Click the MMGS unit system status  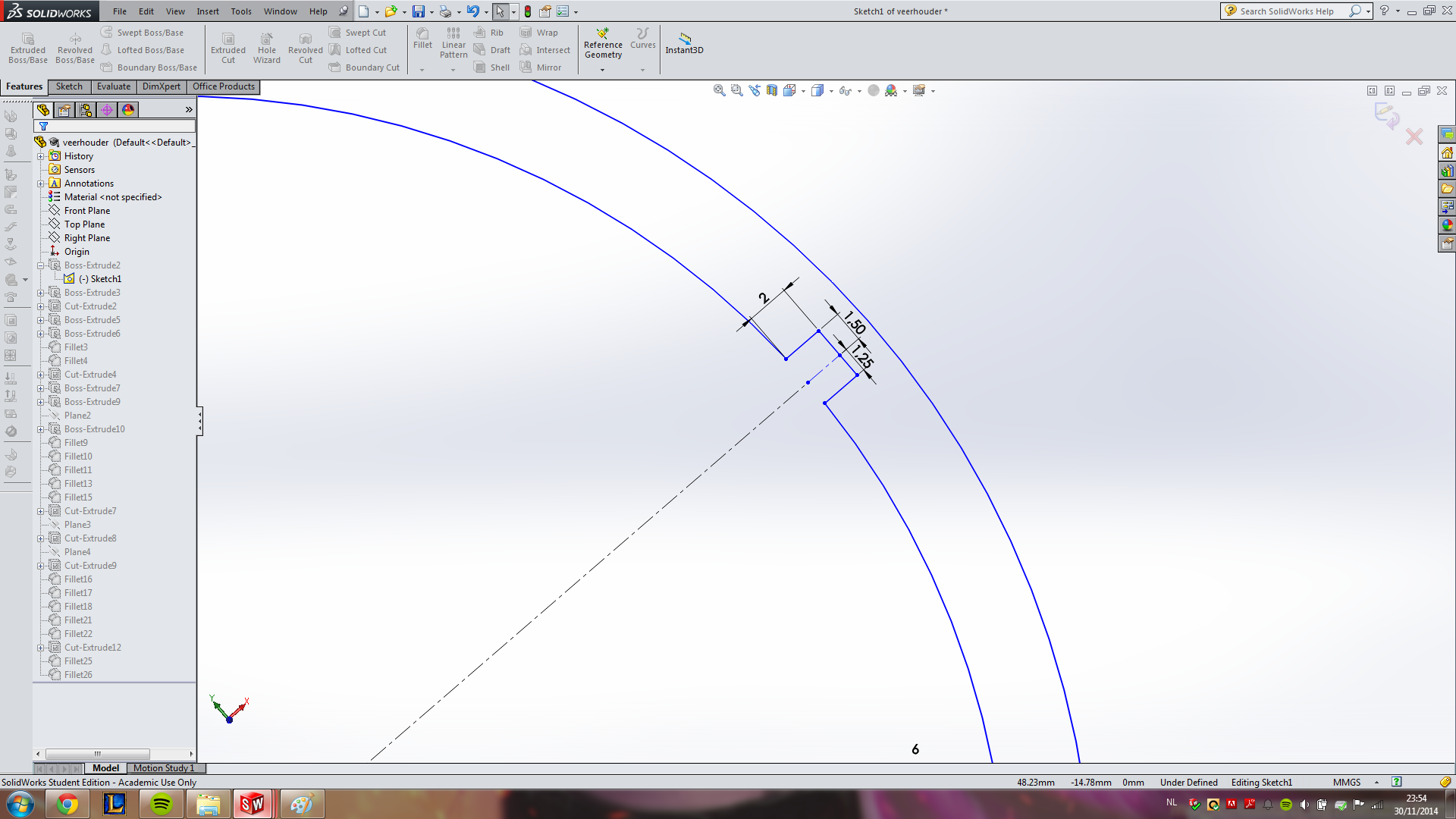point(1347,783)
